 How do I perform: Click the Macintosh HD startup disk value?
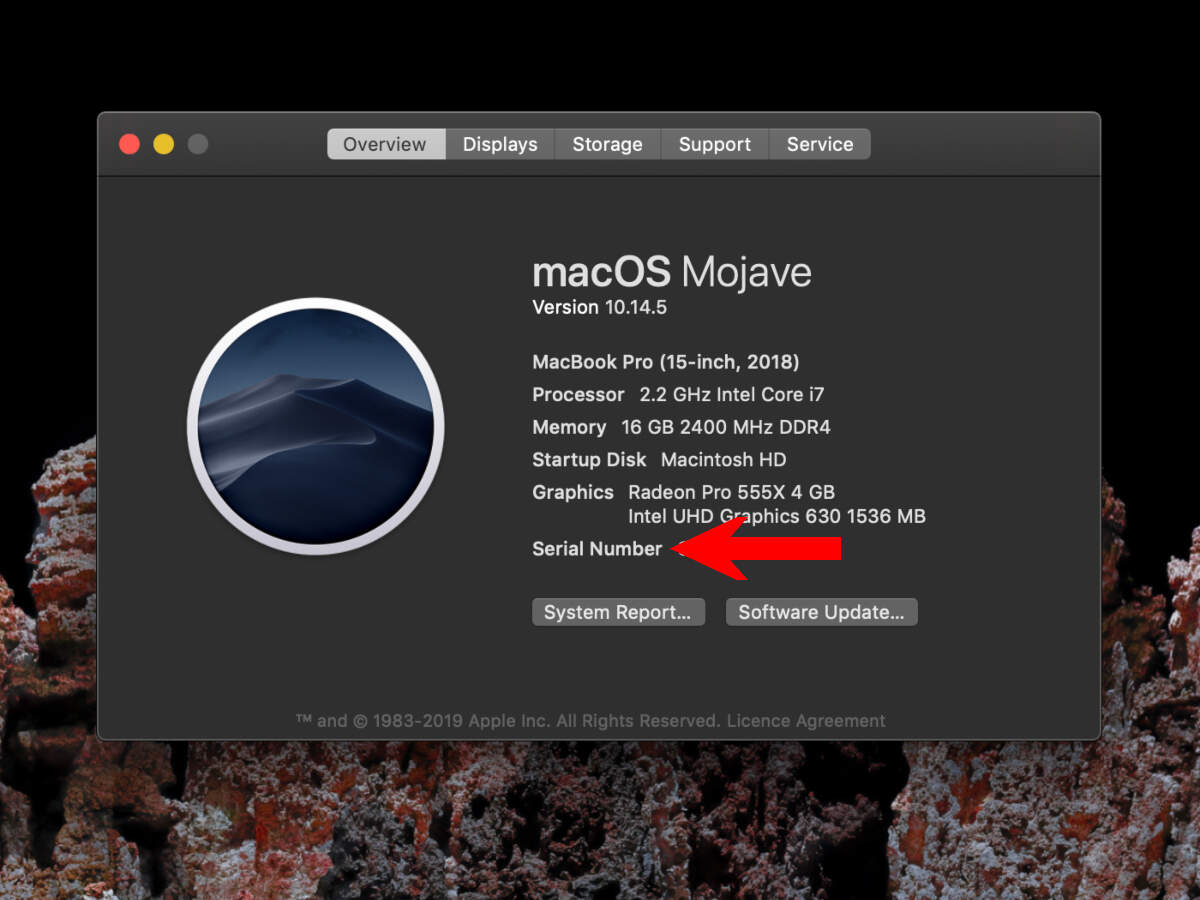(x=724, y=460)
